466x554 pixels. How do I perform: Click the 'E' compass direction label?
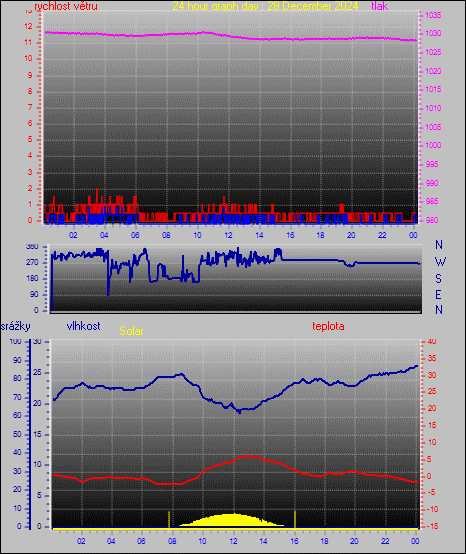(438, 294)
